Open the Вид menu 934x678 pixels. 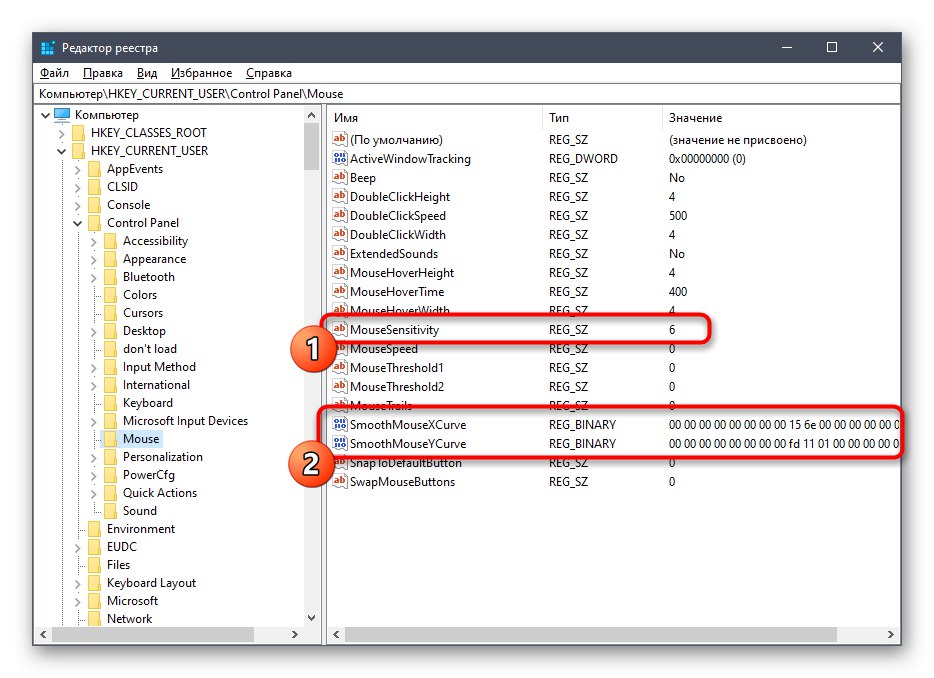tap(147, 73)
